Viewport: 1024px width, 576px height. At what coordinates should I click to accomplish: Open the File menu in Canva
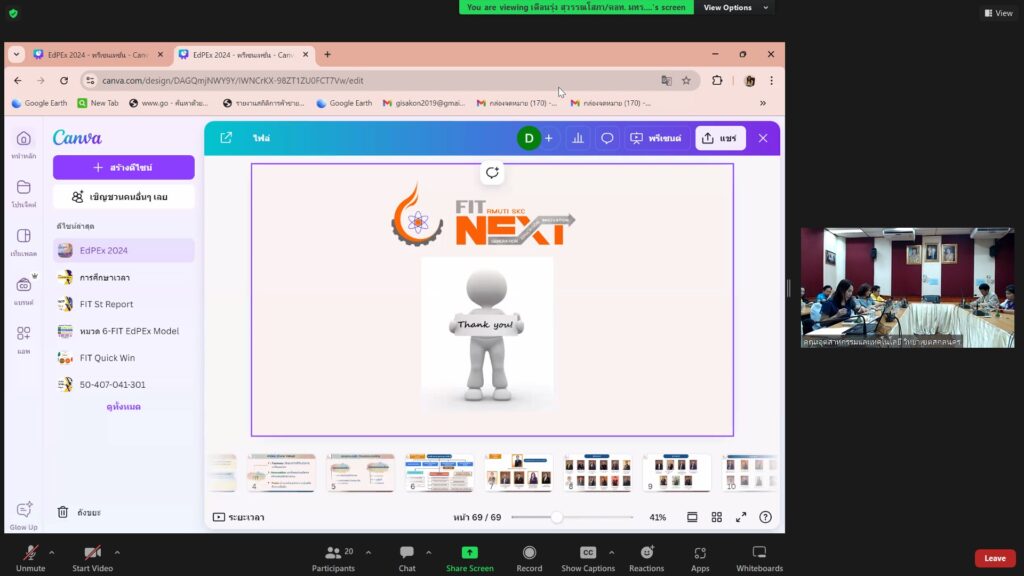(261, 139)
